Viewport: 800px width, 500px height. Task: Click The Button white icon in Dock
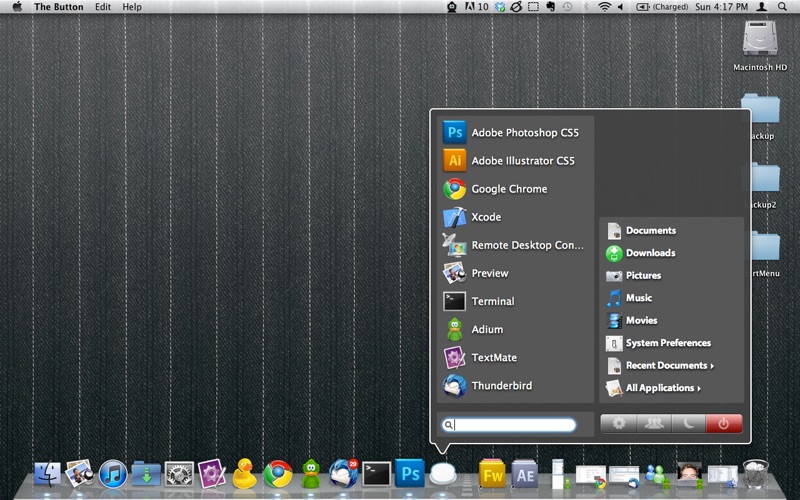coord(443,473)
